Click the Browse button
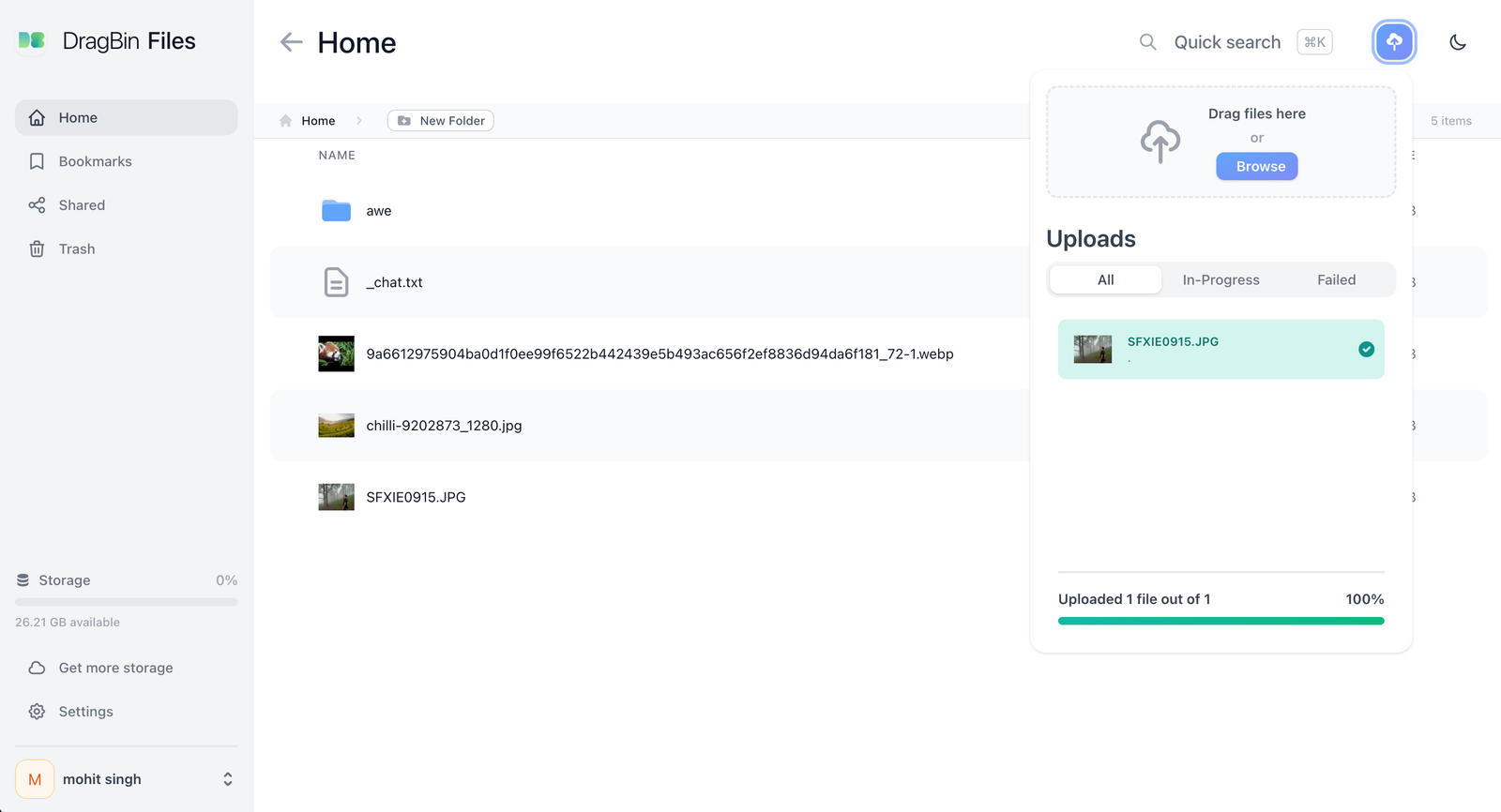1501x812 pixels. tap(1257, 166)
